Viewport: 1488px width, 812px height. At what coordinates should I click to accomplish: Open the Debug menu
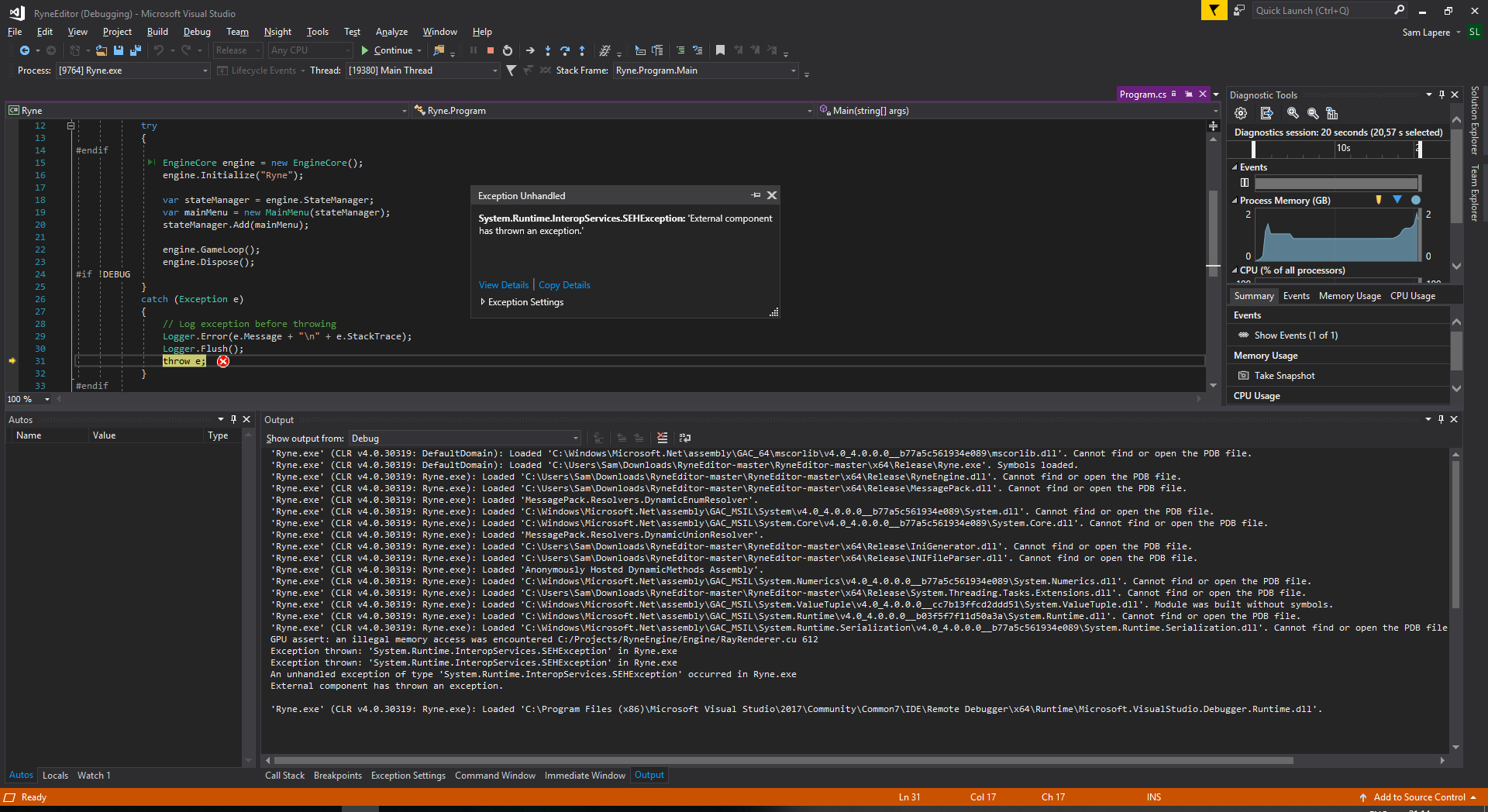196,32
